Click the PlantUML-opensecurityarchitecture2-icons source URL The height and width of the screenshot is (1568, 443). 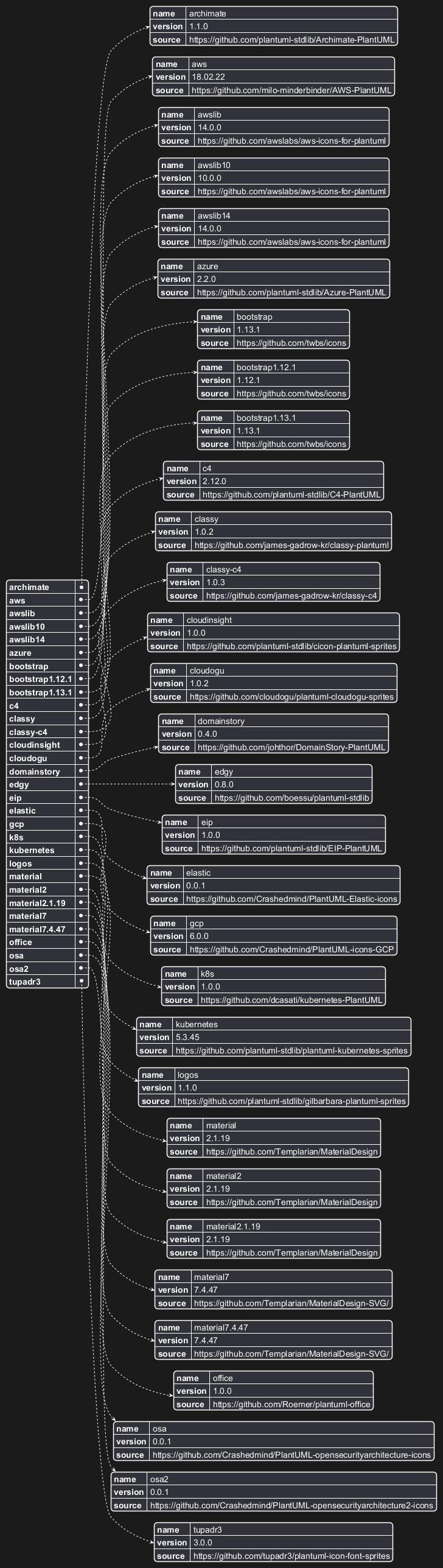291,1505
